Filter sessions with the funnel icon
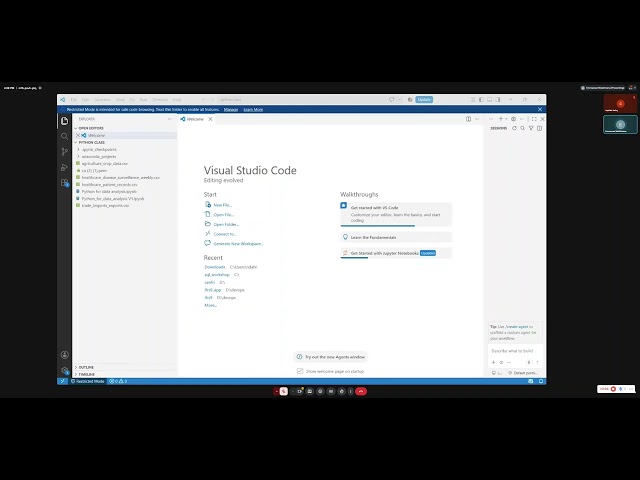Screen dimensions: 640x480 (x=531, y=128)
